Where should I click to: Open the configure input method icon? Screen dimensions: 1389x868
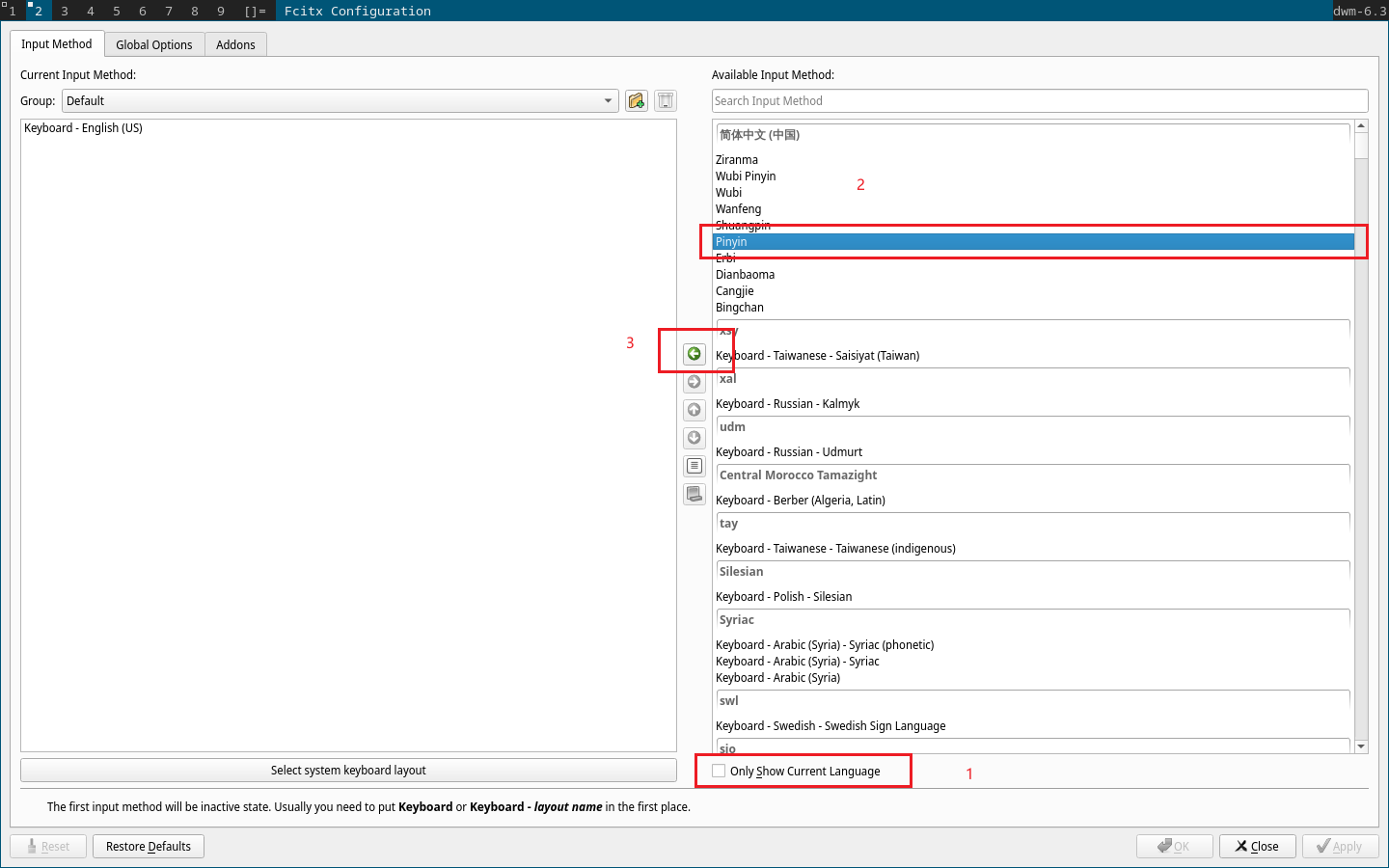click(x=694, y=466)
